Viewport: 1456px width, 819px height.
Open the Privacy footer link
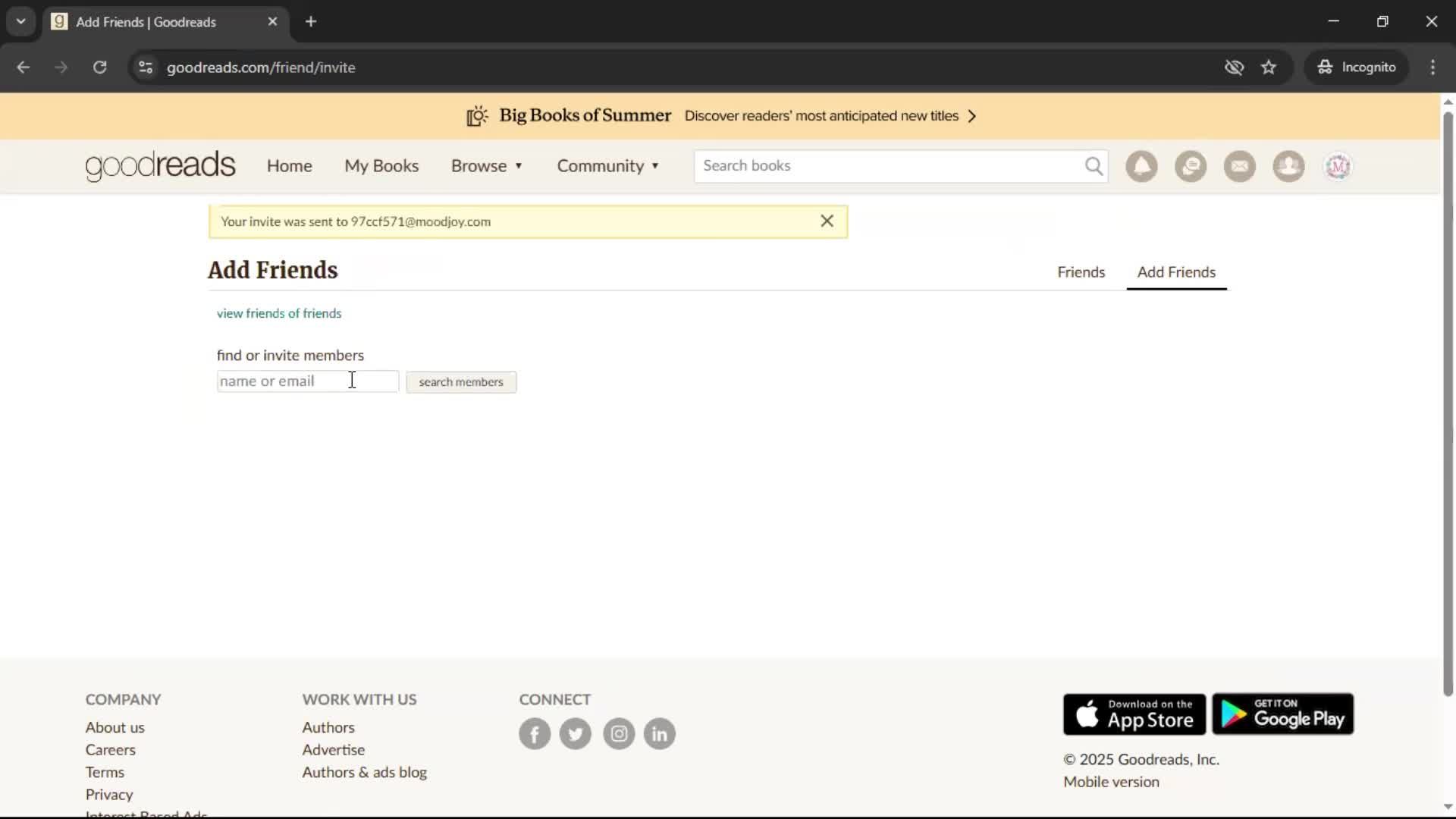coord(109,795)
